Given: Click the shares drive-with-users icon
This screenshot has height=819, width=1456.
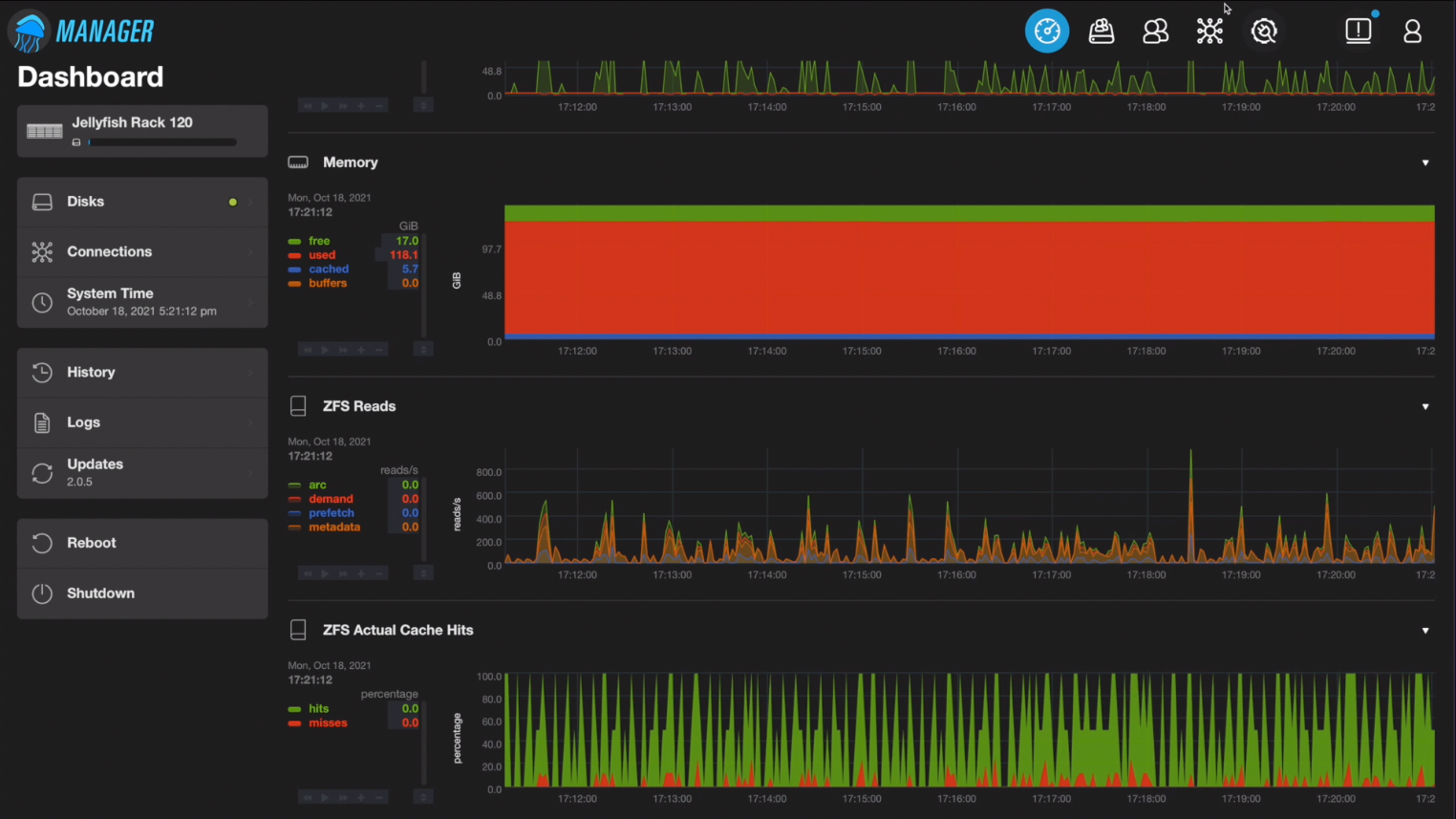Looking at the screenshot, I should pyautogui.click(x=1102, y=31).
